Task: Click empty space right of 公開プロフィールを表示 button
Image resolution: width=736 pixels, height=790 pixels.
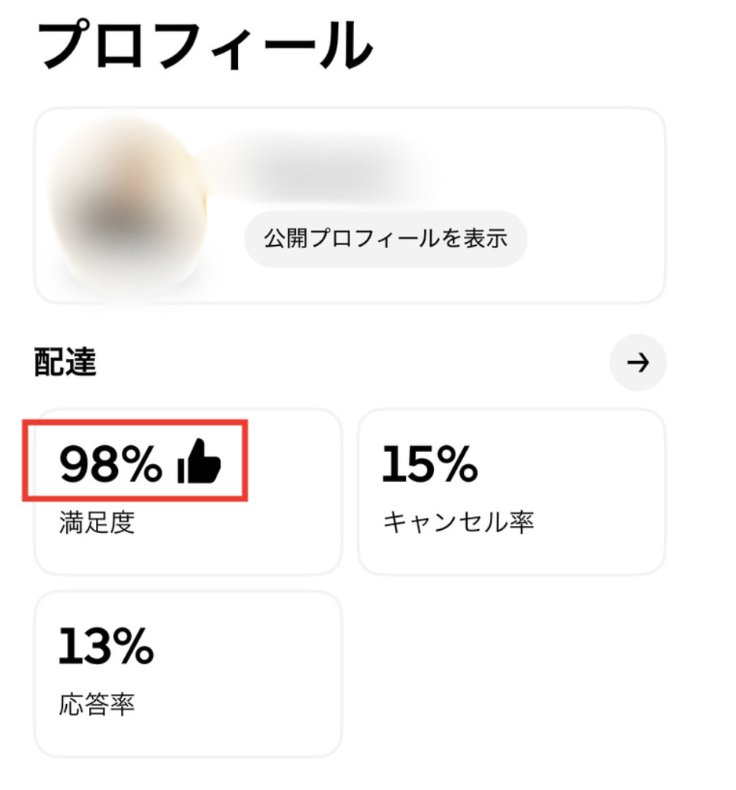Action: coord(595,238)
